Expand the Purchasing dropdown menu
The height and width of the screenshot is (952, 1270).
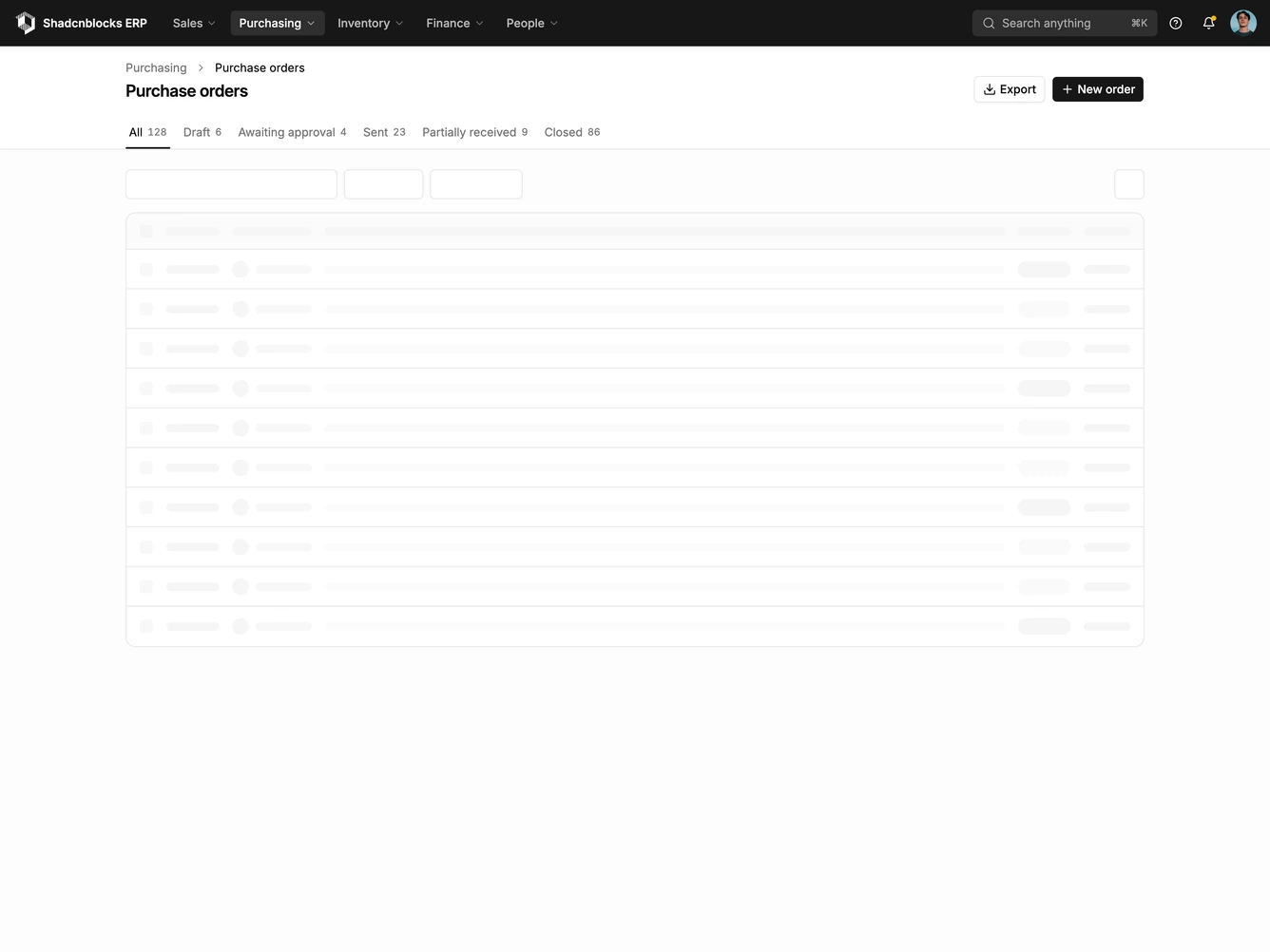pos(277,23)
